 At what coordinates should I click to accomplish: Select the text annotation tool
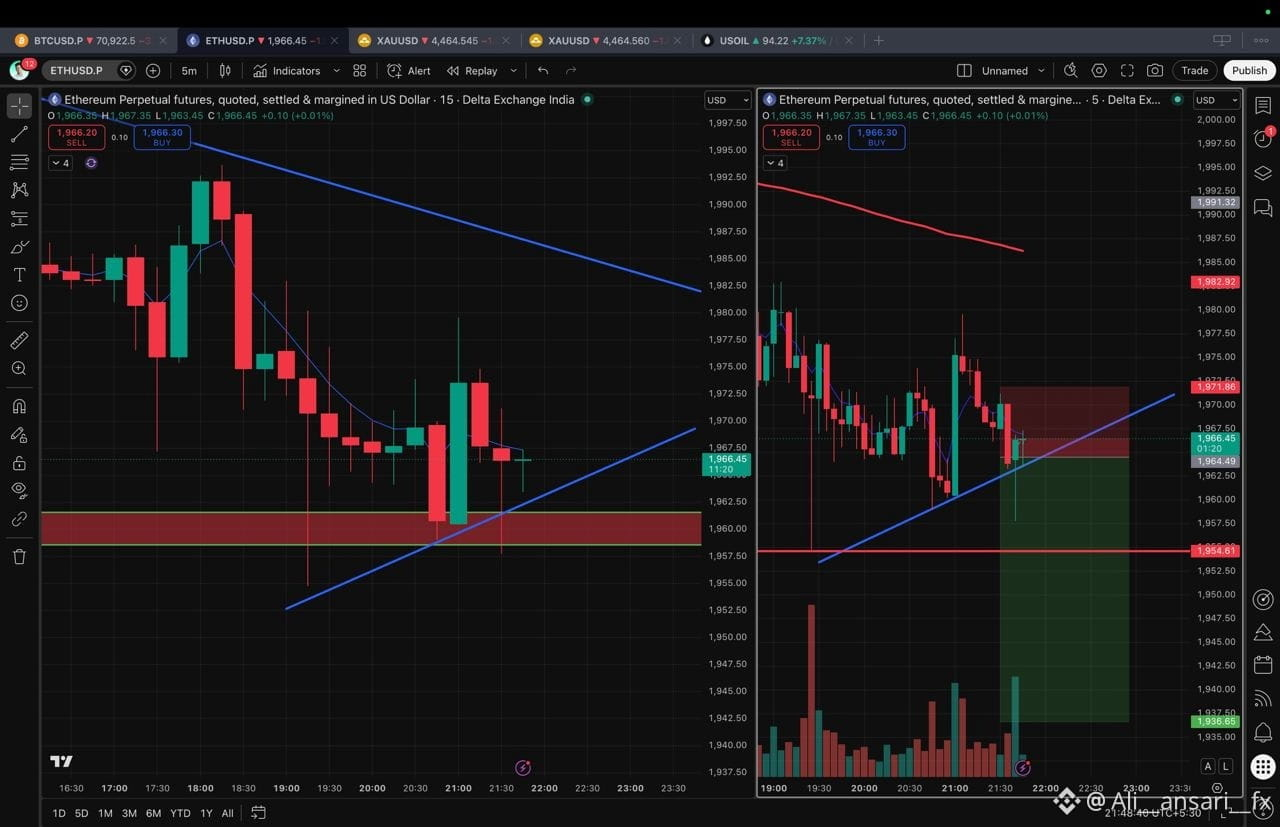click(19, 275)
